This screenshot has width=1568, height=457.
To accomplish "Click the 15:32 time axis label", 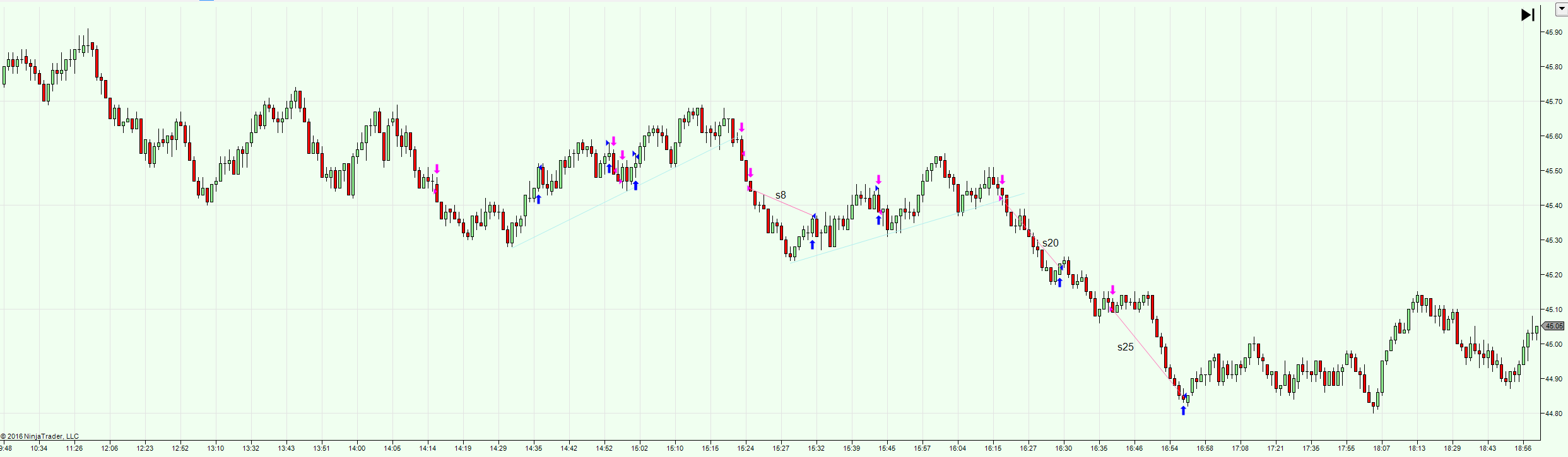I will [816, 449].
